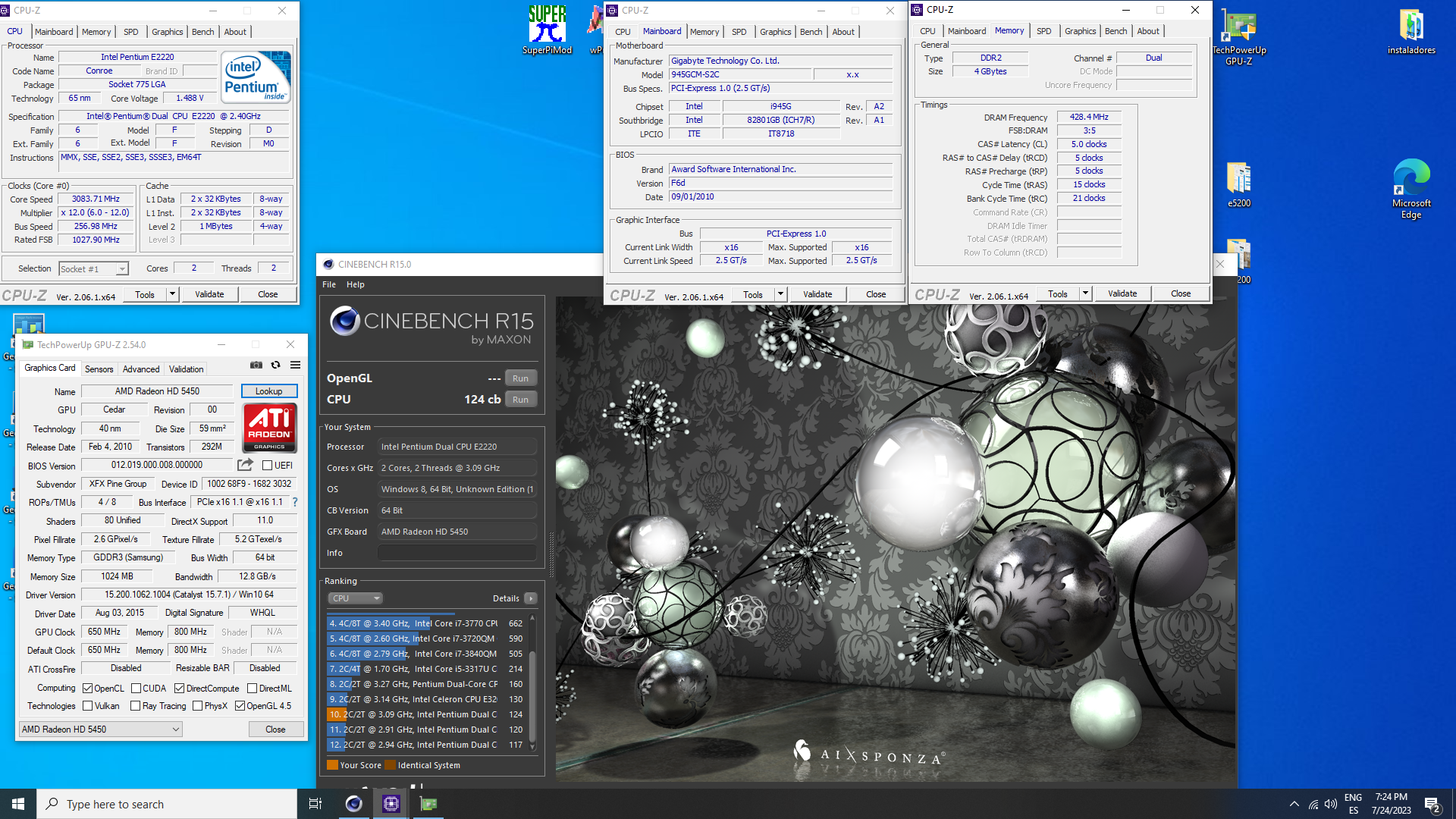The height and width of the screenshot is (819, 1456).
Task: Switch to CPU-Z taskbar icon
Action: click(391, 804)
